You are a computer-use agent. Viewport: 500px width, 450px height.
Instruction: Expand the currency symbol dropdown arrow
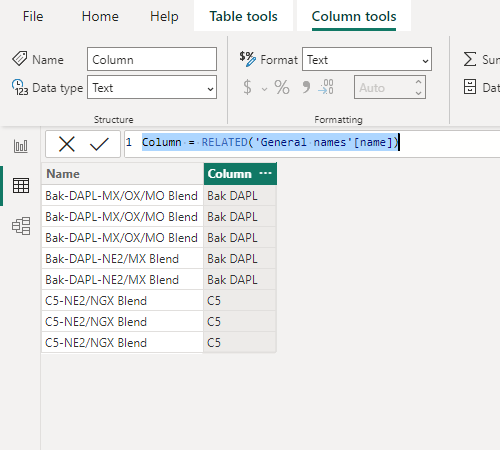(264, 89)
